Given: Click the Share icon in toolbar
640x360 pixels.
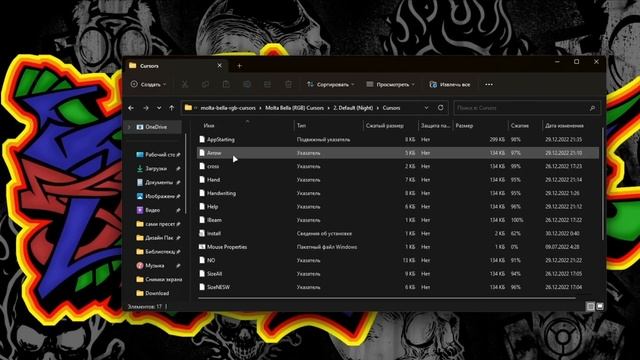Looking at the screenshot, I should (x=267, y=84).
